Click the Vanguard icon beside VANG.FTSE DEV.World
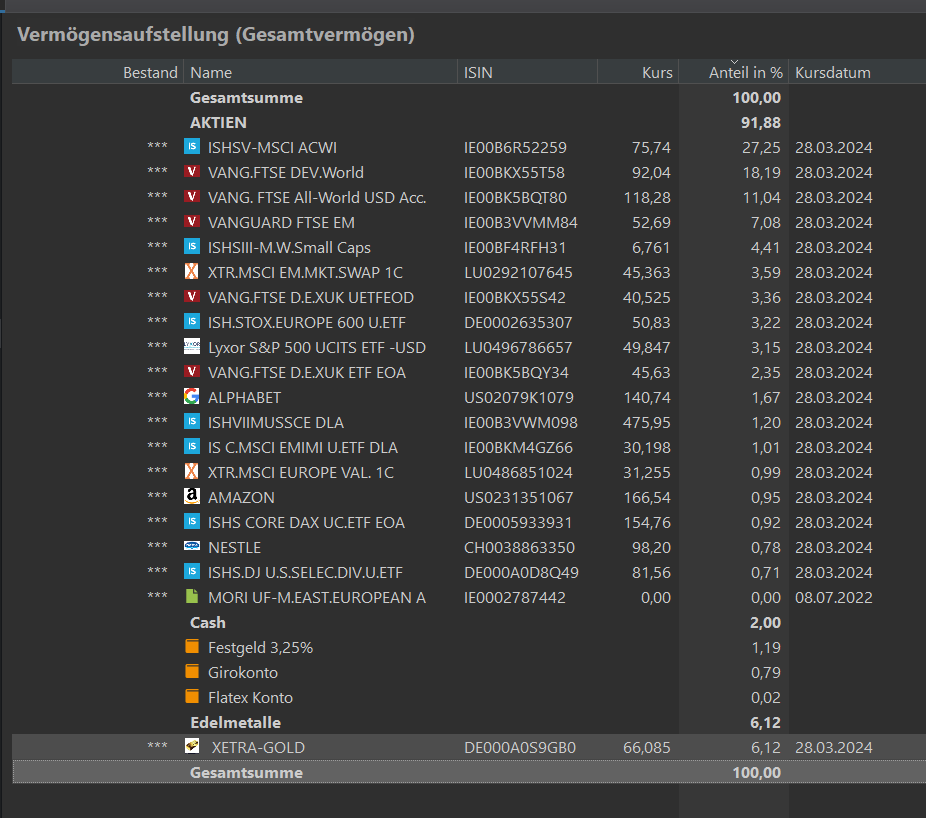This screenshot has height=818, width=926. pyautogui.click(x=192, y=171)
